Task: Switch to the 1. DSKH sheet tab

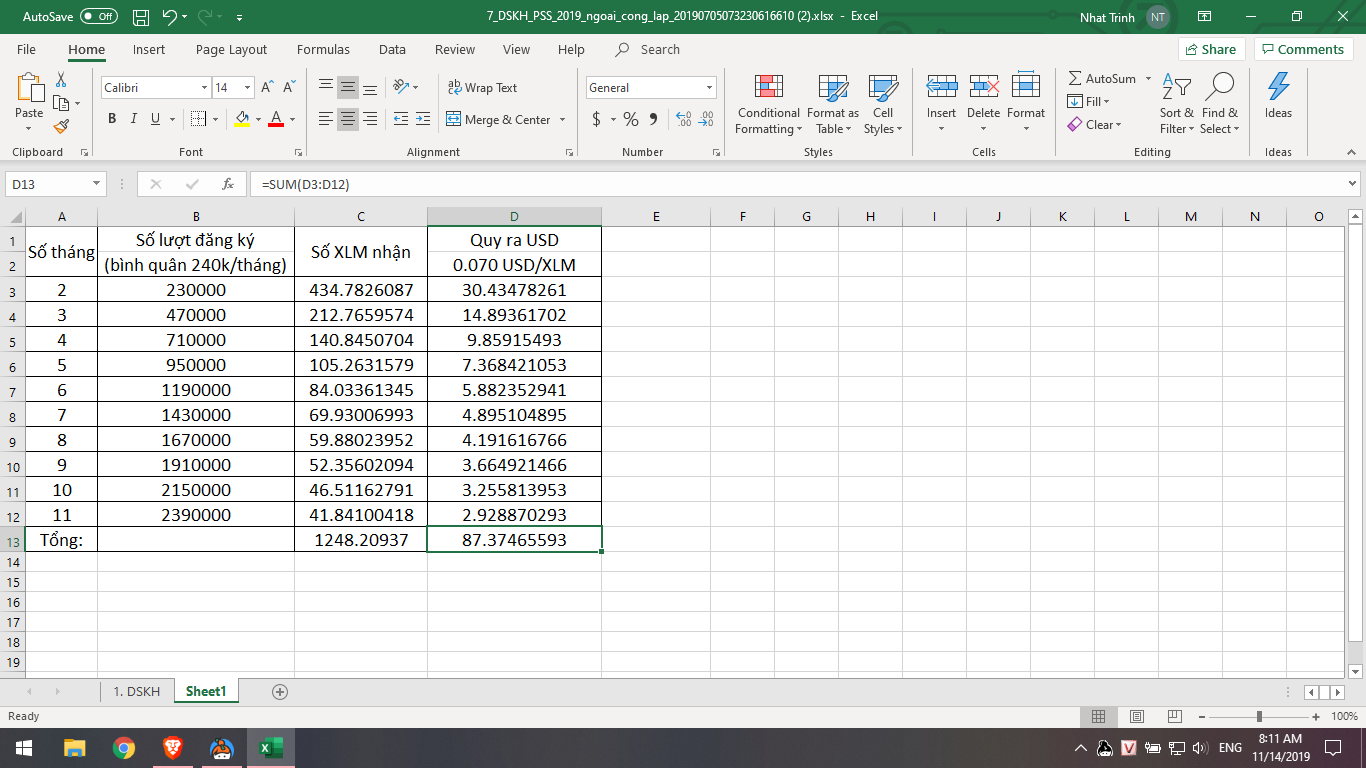Action: coord(136,691)
